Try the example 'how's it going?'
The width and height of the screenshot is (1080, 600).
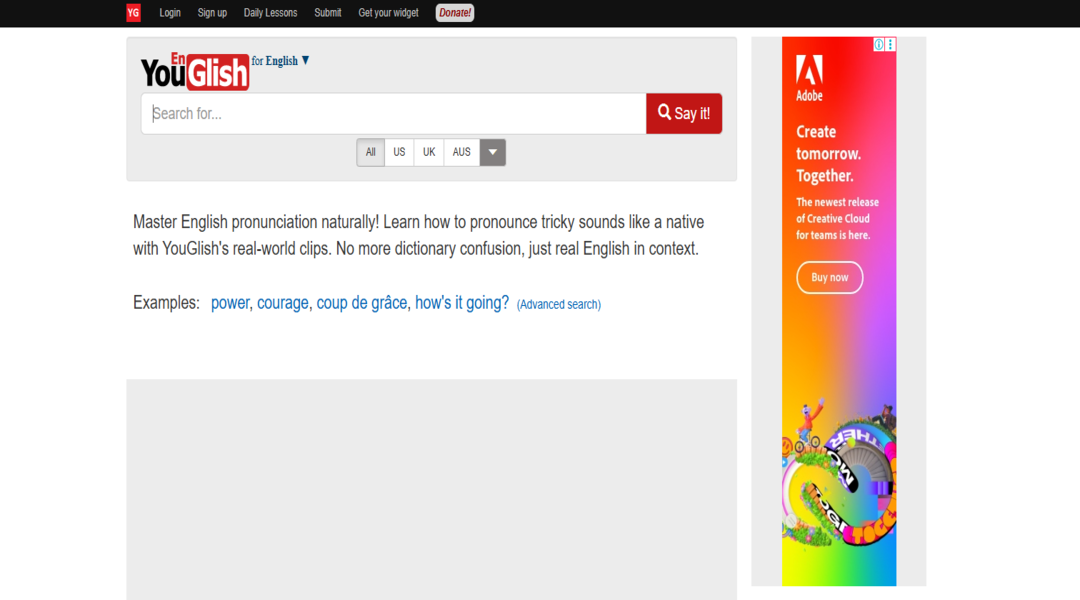tap(461, 303)
